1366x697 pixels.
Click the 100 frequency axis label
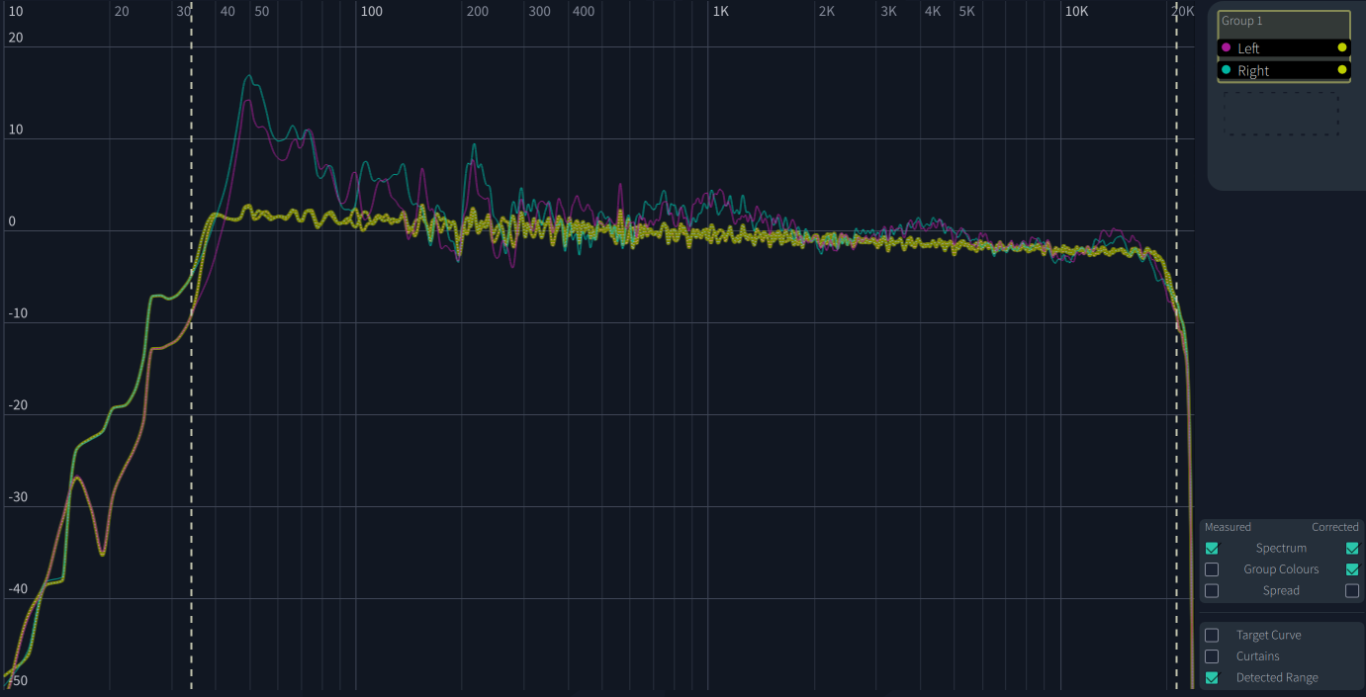[371, 11]
